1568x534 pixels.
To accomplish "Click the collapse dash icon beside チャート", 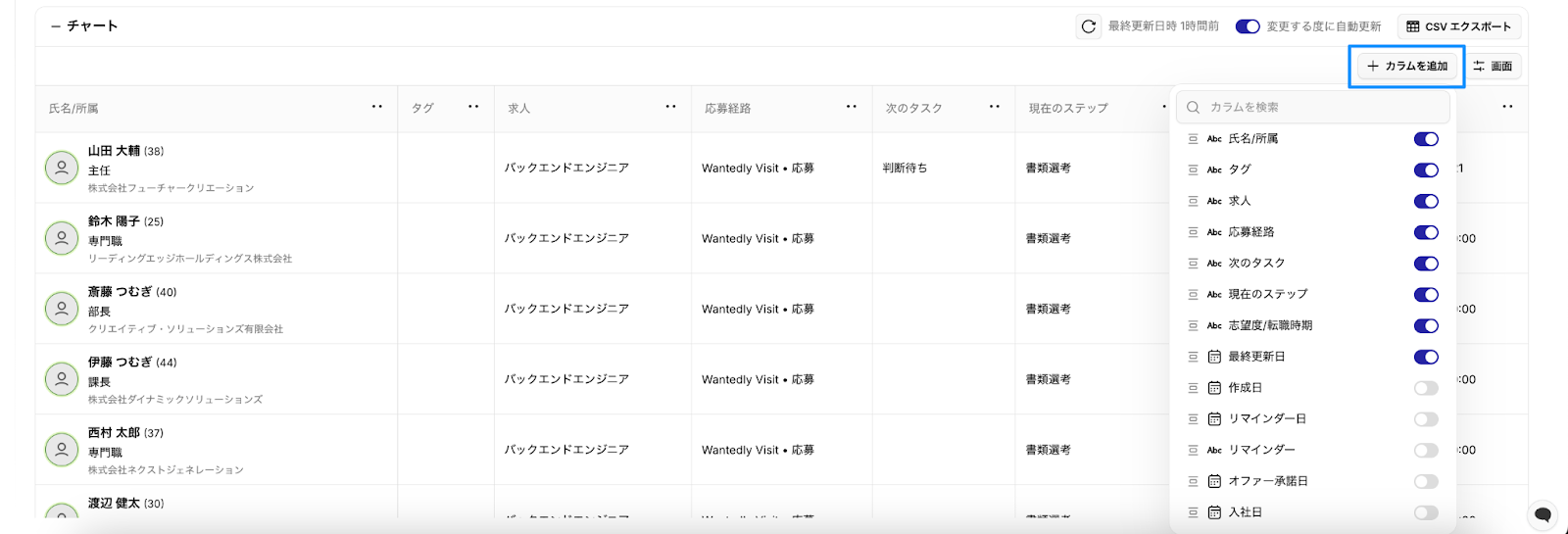I will (55, 26).
